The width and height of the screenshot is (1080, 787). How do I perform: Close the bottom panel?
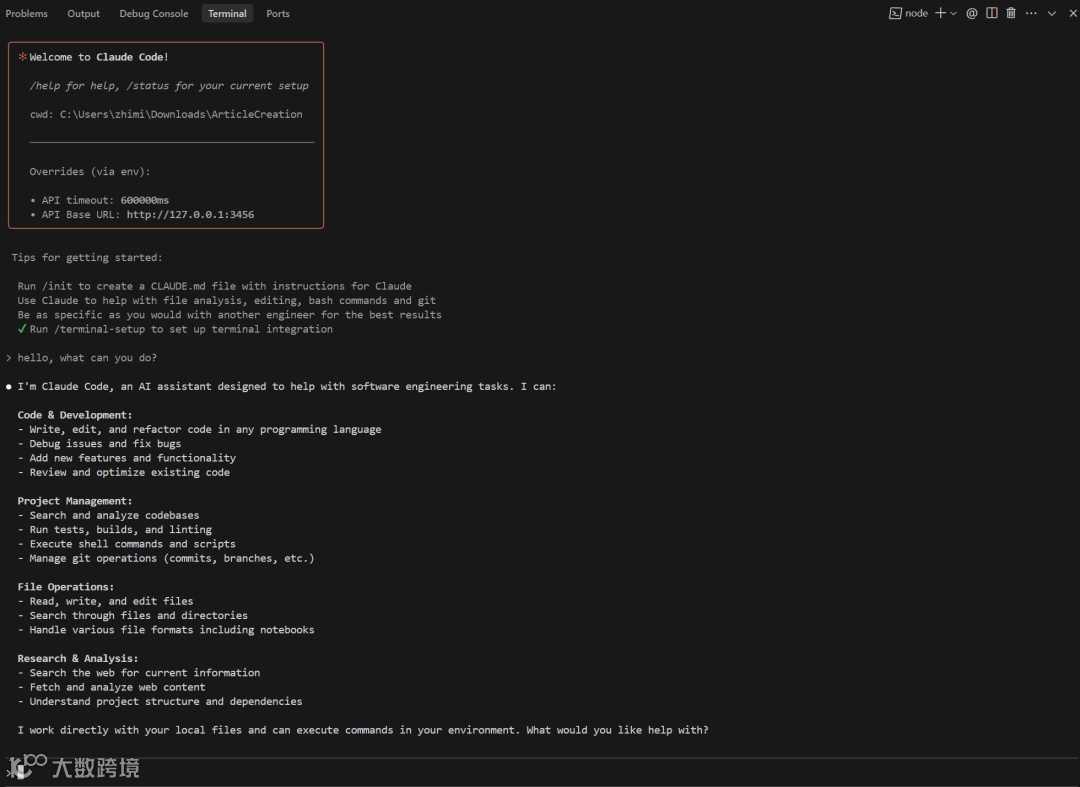(1072, 13)
